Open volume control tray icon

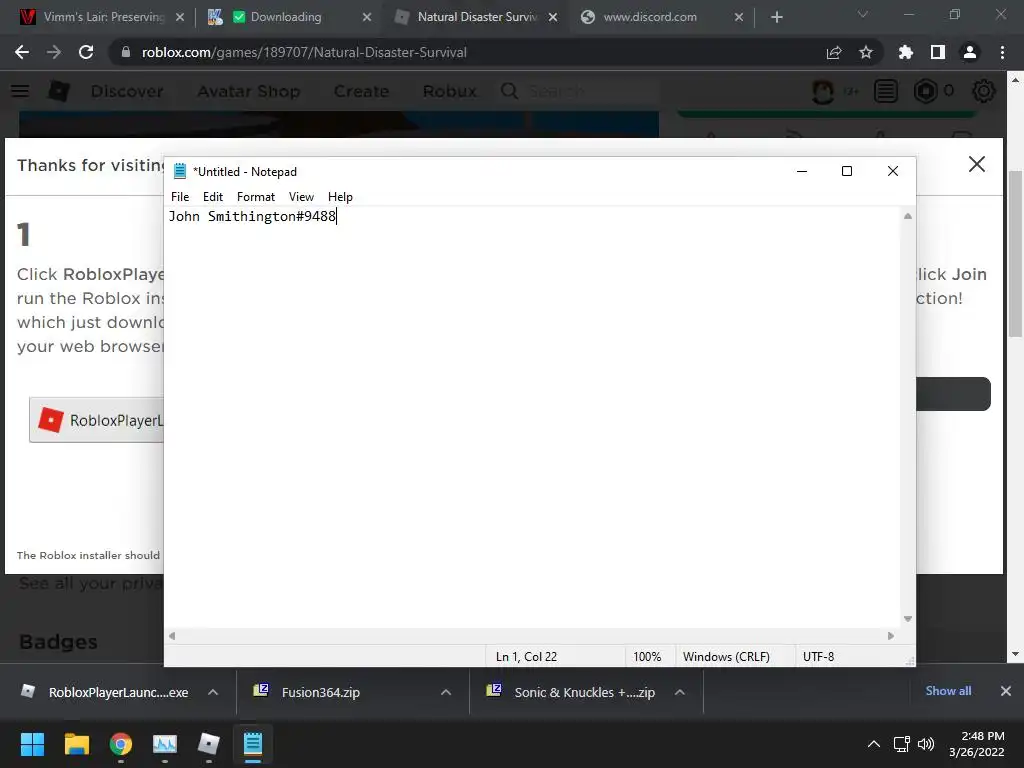click(x=926, y=744)
